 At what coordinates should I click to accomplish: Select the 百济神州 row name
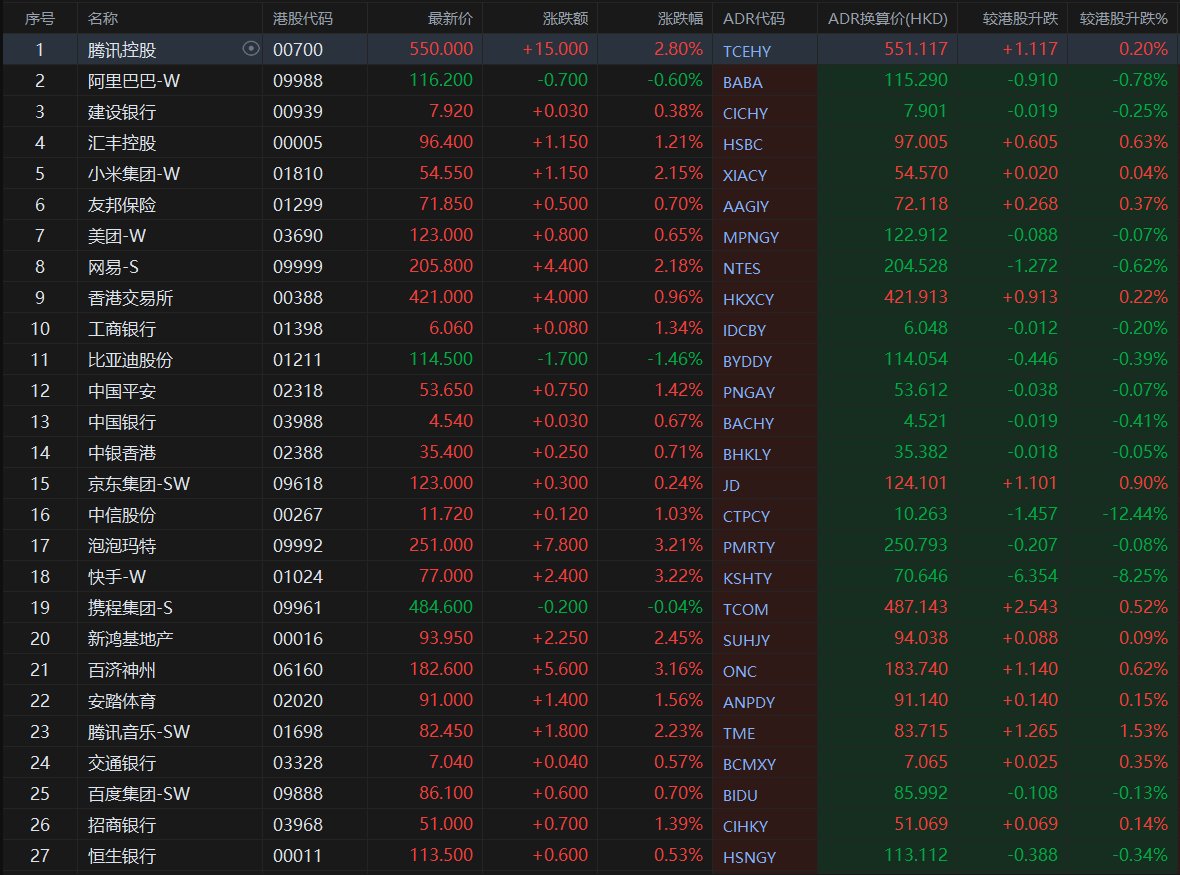(122, 670)
